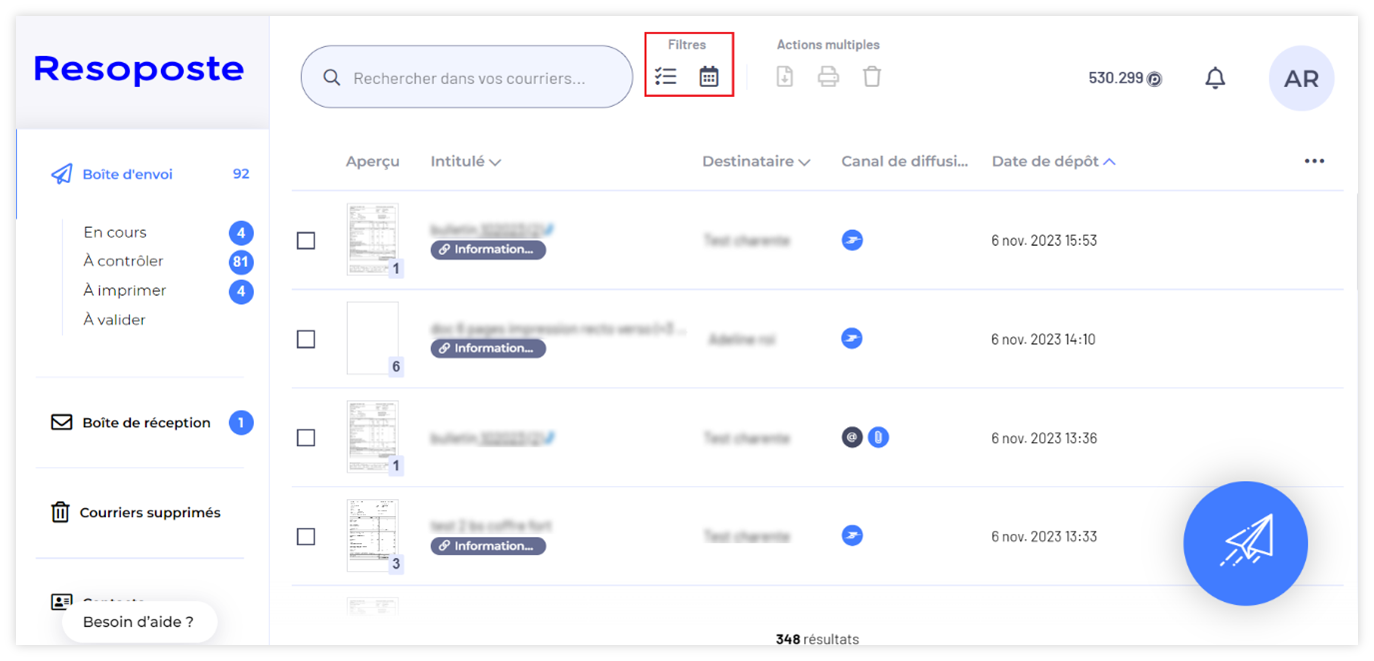
Task: Tick the checkbox for the 13:36 mail row
Action: click(306, 438)
